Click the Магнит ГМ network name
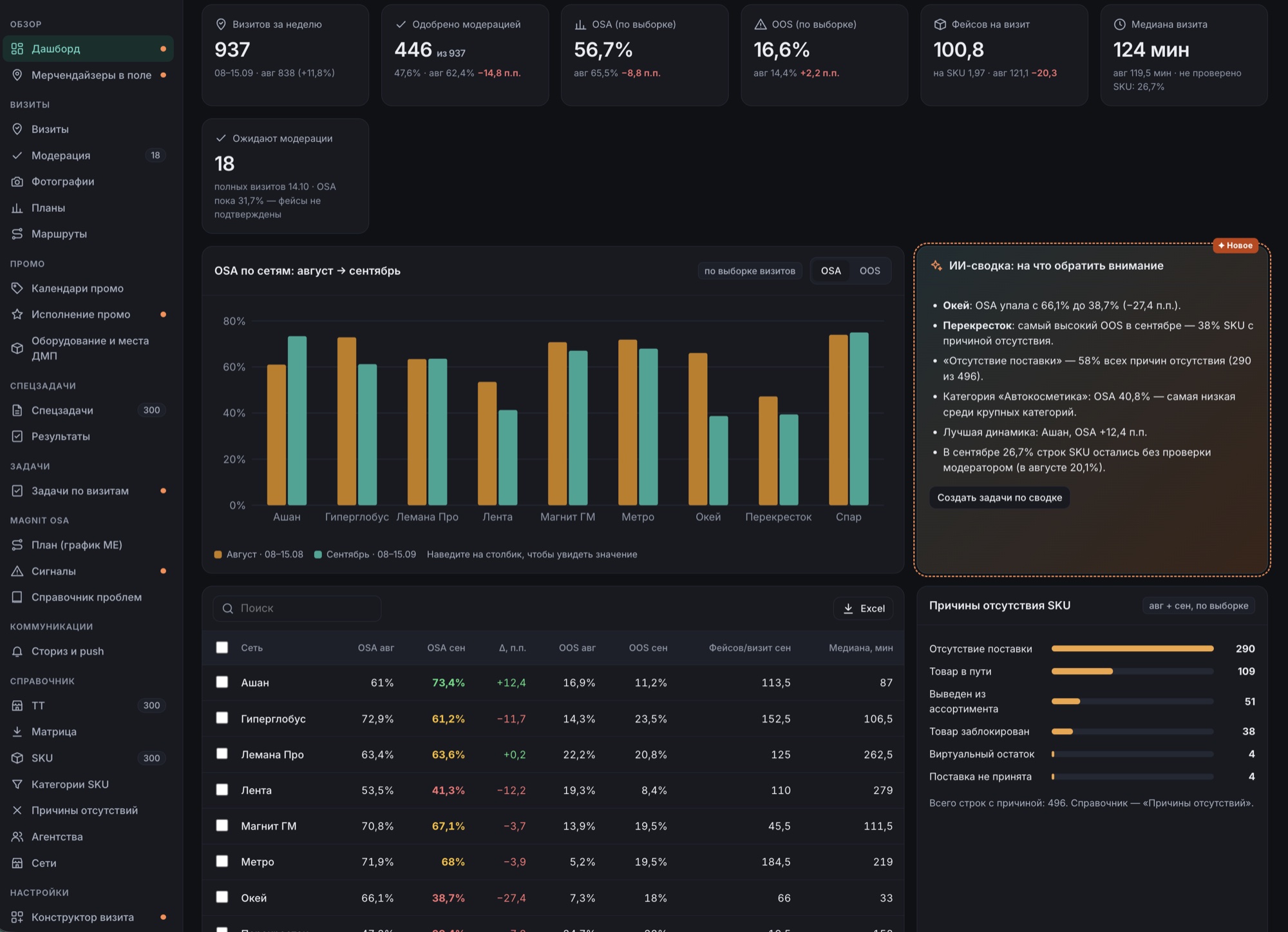 pos(269,826)
